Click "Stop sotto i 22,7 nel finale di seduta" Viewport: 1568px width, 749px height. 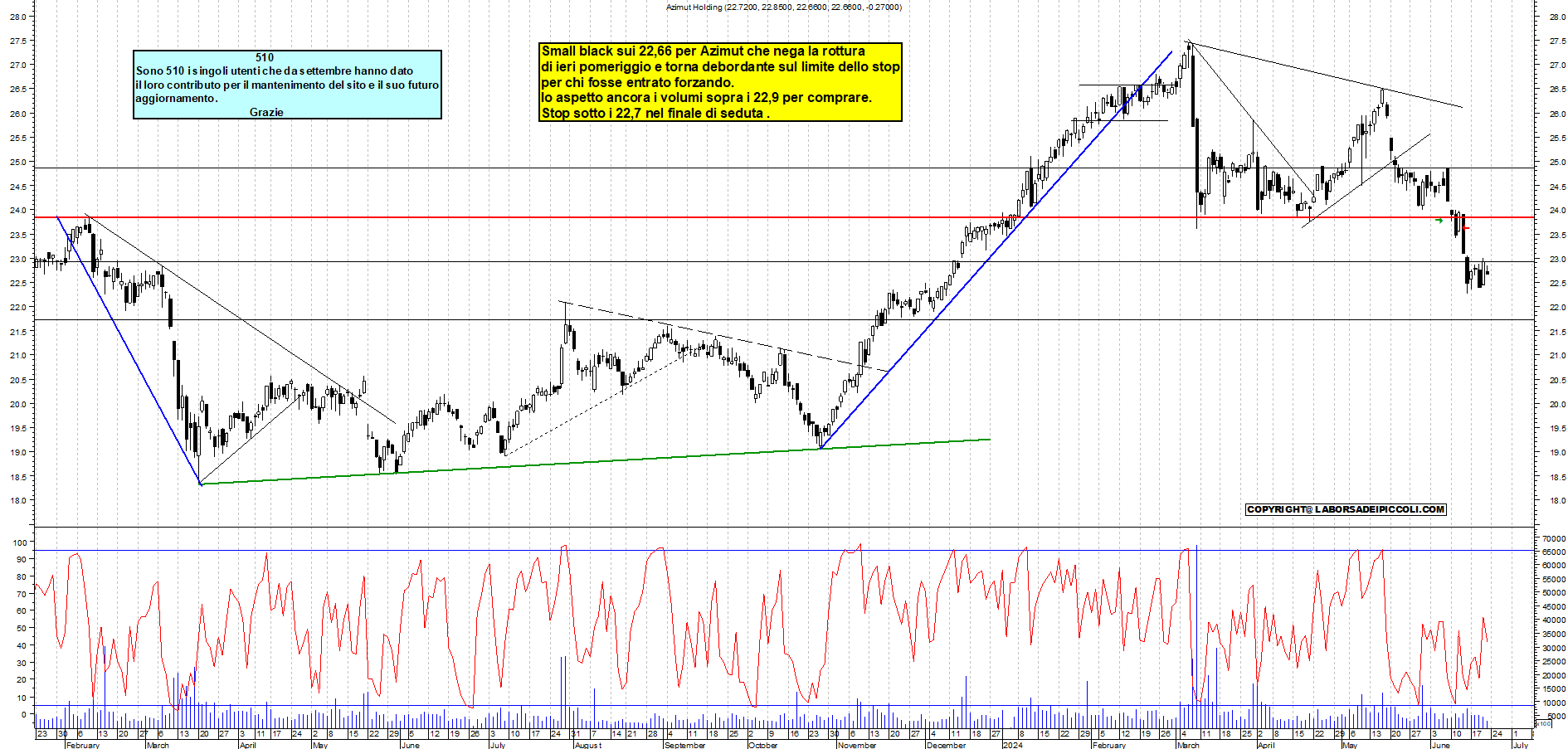point(655,113)
